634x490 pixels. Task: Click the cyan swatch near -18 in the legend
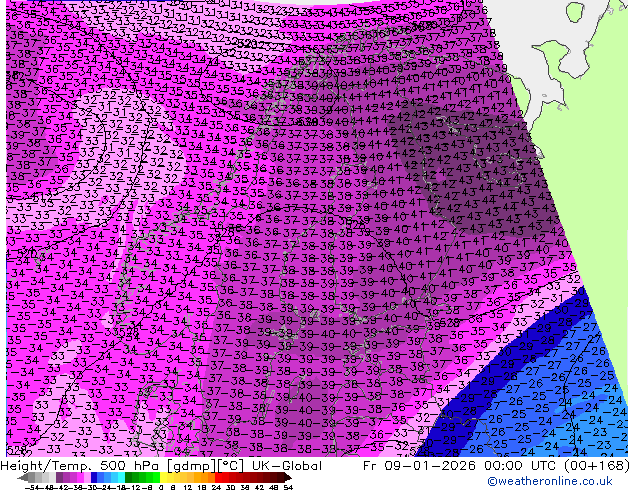(121, 477)
